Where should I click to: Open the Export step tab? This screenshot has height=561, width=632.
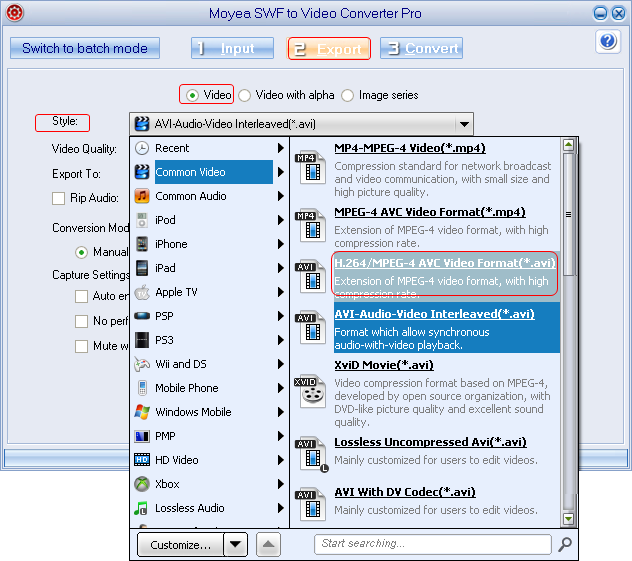point(328,48)
